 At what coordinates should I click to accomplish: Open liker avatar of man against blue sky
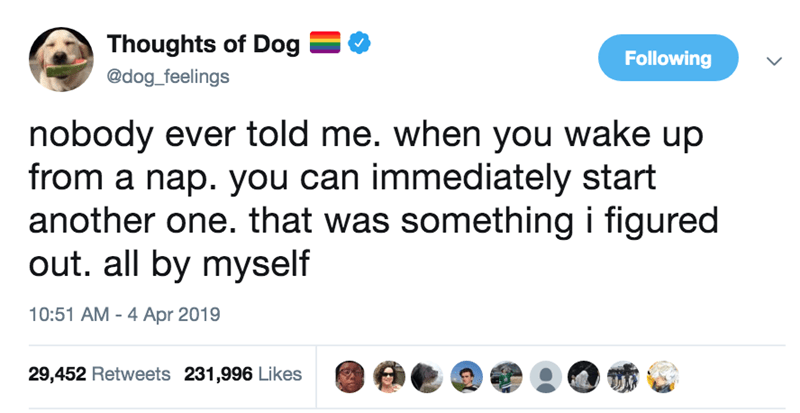click(467, 377)
